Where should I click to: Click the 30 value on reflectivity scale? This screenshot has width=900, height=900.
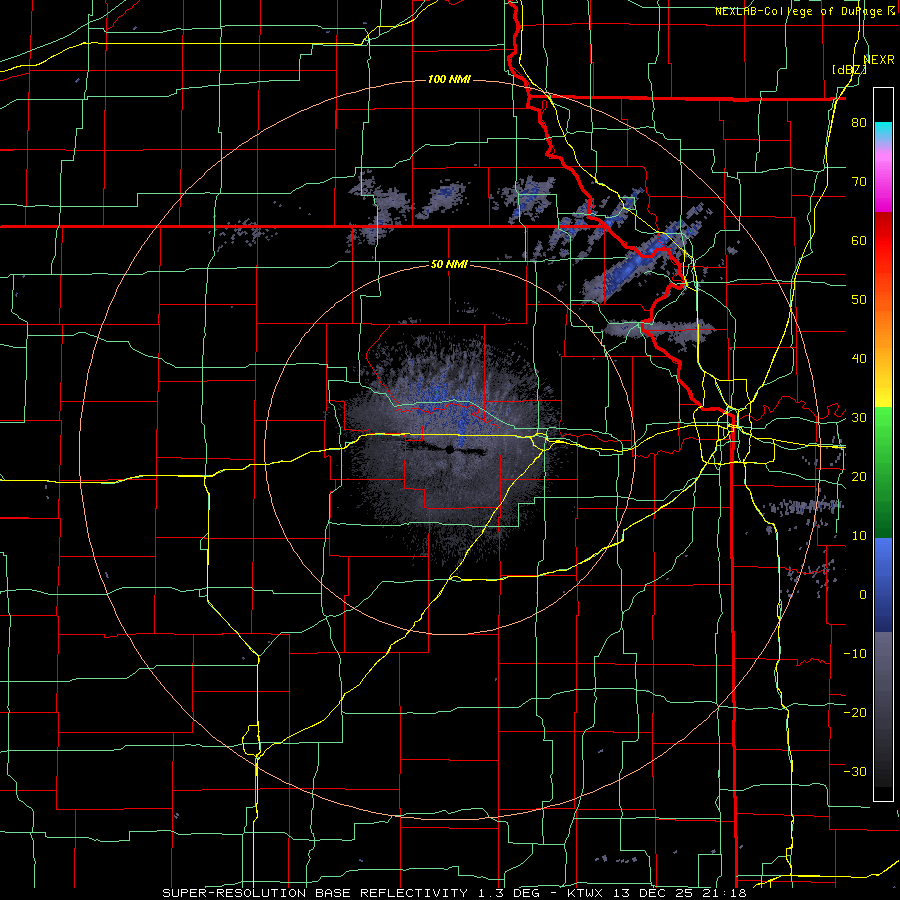tap(859, 418)
